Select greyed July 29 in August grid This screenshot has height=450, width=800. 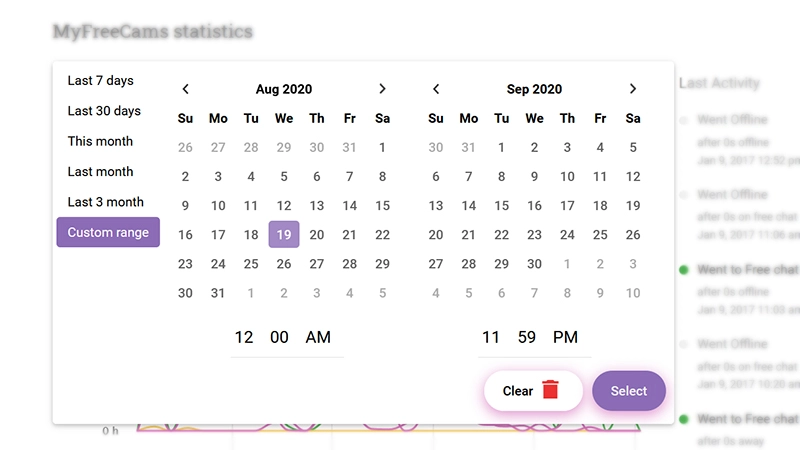point(284,147)
